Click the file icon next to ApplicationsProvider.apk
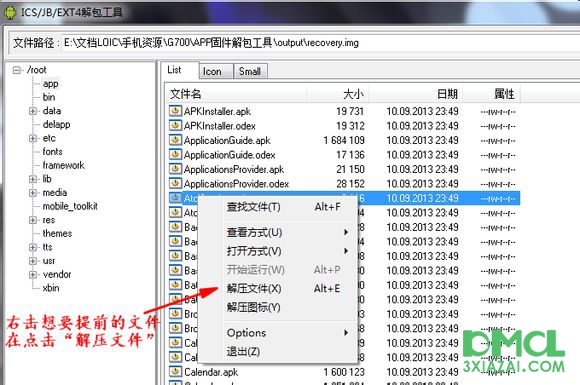This screenshot has height=385, width=580. [175, 169]
